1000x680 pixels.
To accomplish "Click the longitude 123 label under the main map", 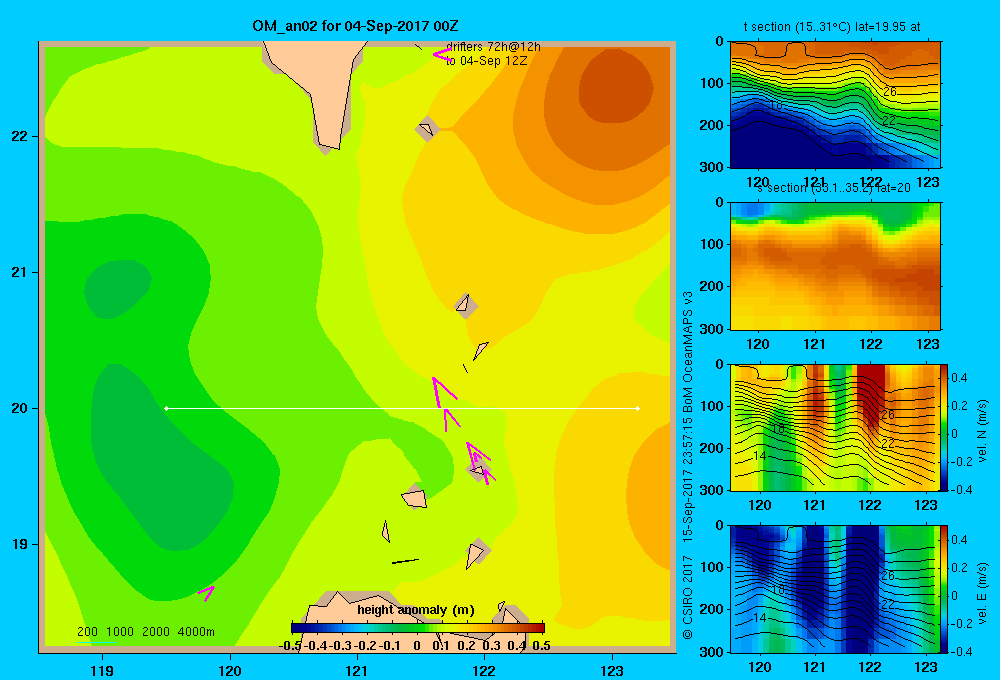I will tap(612, 670).
